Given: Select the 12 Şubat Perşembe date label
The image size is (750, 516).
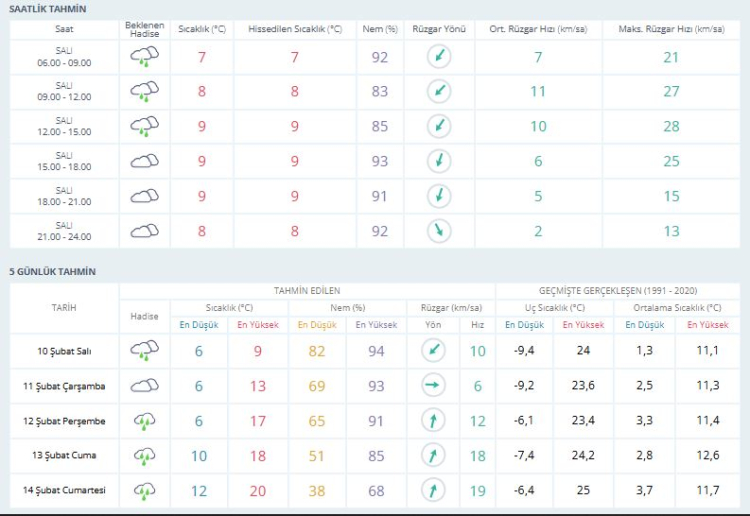Looking at the screenshot, I should click(64, 421).
